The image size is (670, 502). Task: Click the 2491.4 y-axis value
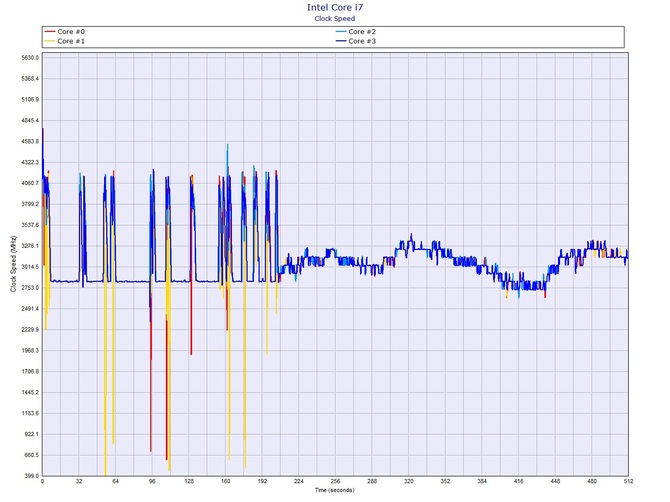point(30,309)
